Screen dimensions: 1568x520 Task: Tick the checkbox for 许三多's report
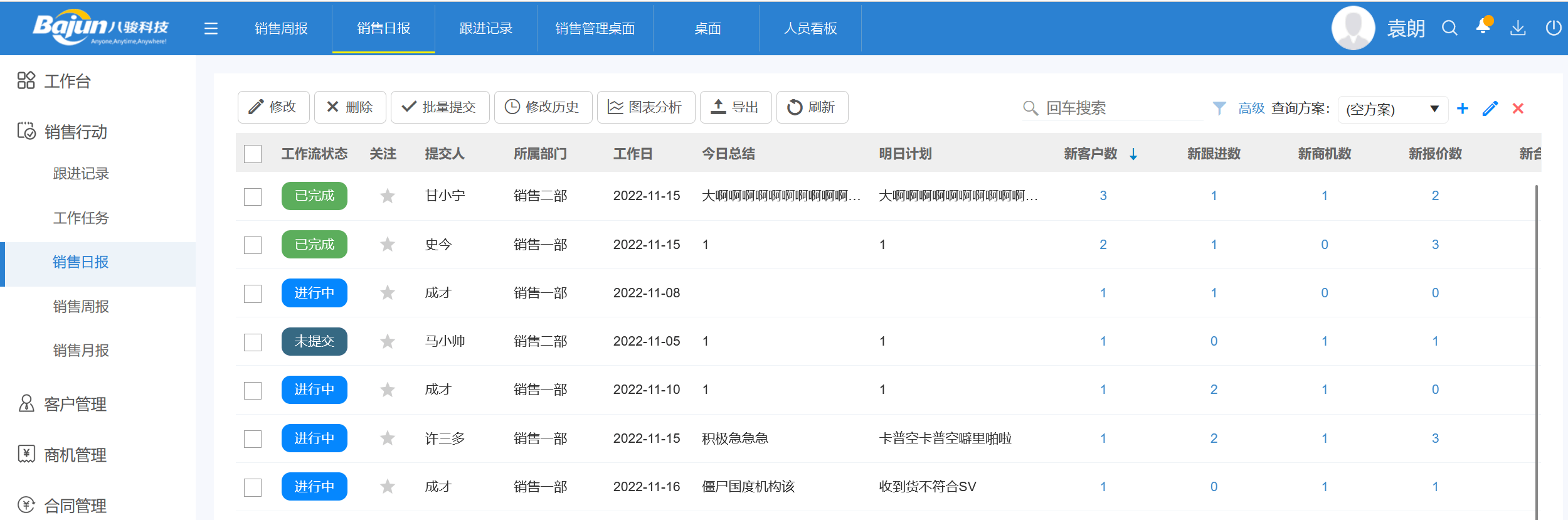253,439
